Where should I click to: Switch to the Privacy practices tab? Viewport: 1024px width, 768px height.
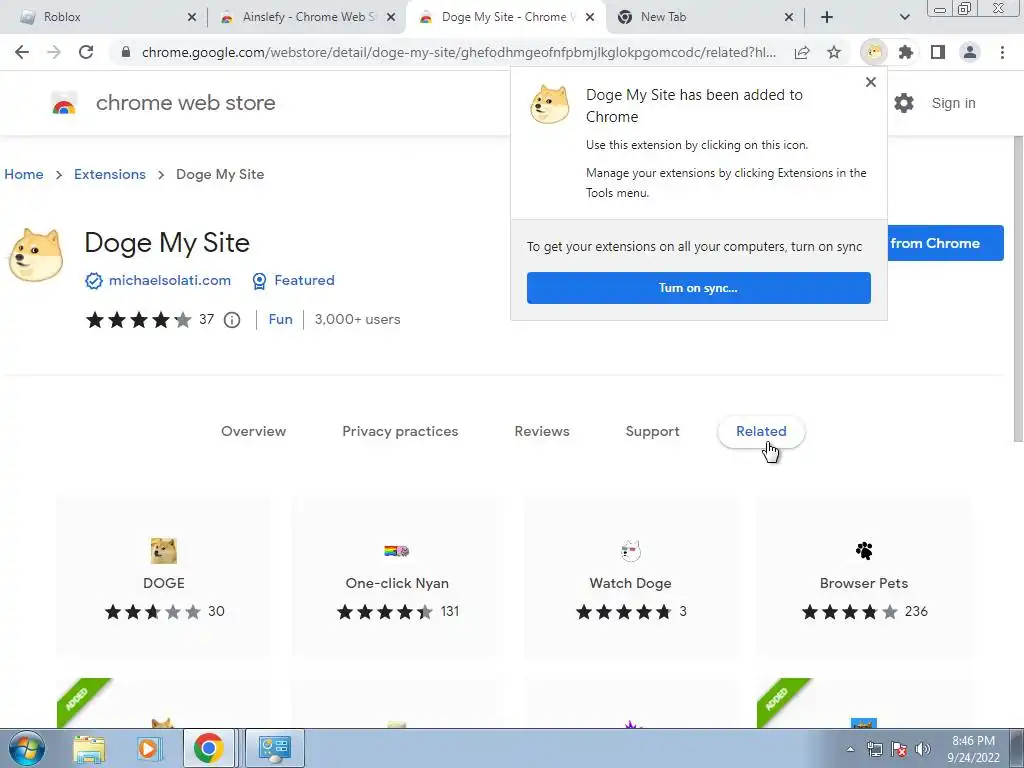400,431
